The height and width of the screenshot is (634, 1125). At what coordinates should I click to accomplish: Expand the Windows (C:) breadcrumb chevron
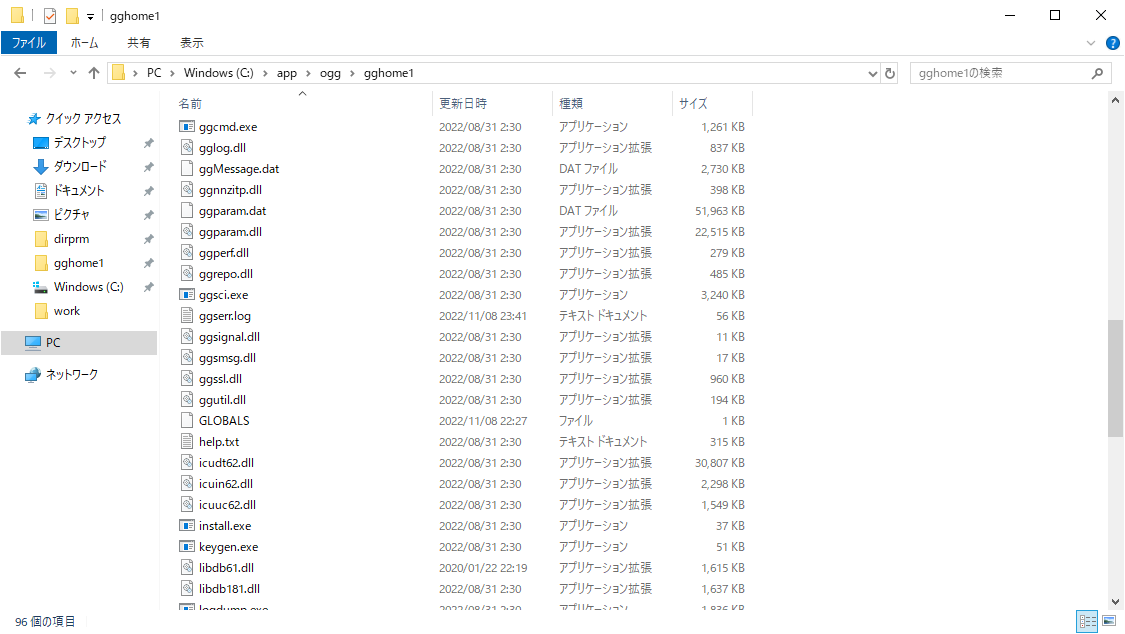[265, 73]
